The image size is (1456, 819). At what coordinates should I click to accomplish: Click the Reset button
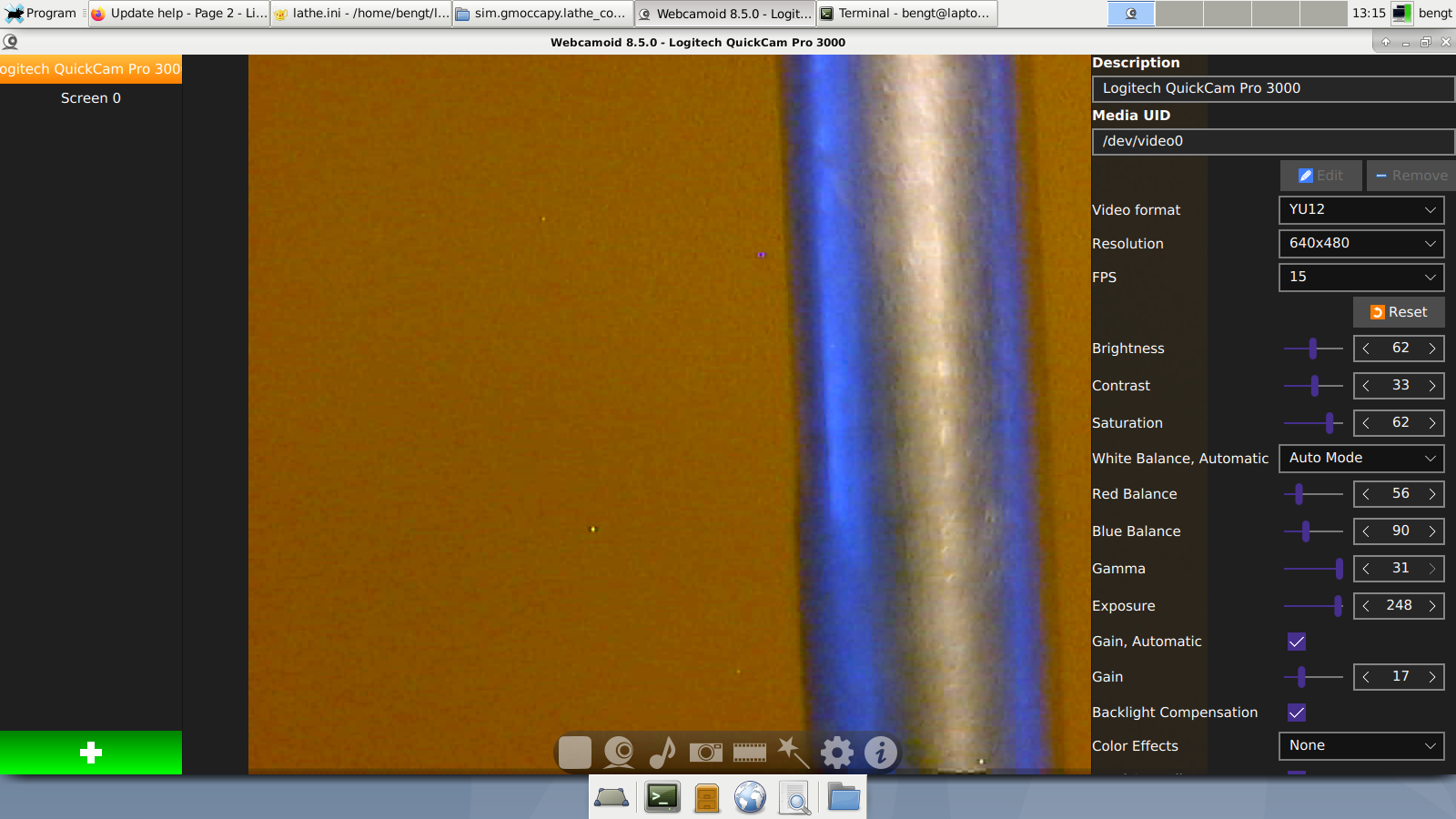(1399, 312)
